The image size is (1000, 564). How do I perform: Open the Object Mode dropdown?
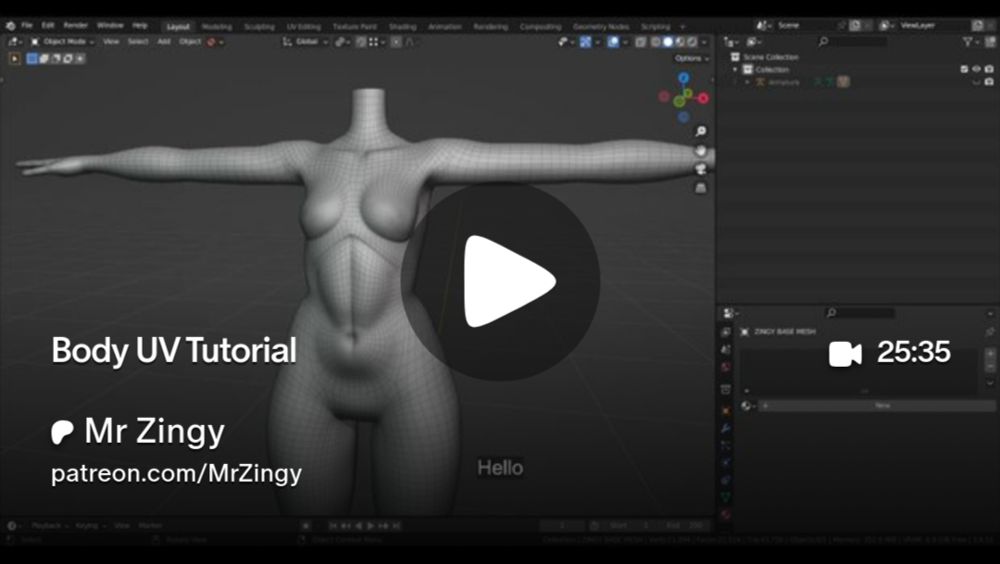[x=62, y=41]
